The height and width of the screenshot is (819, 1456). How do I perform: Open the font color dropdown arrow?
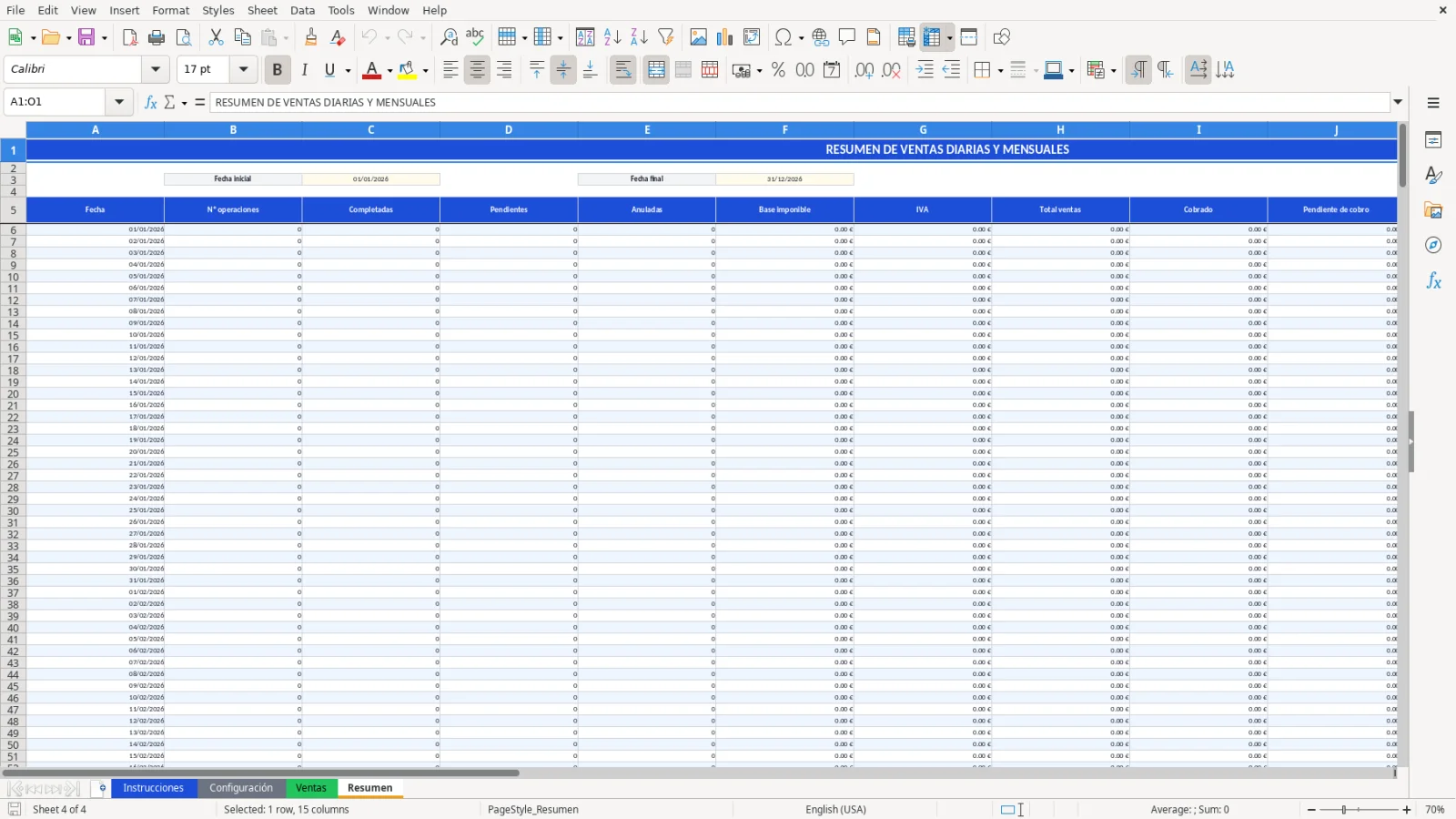point(389,71)
